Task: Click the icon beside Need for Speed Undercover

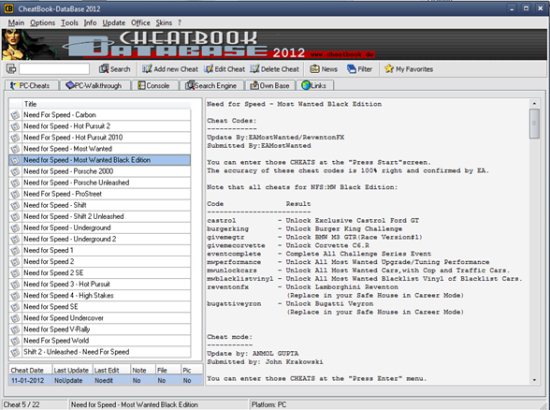Action: tap(15, 318)
